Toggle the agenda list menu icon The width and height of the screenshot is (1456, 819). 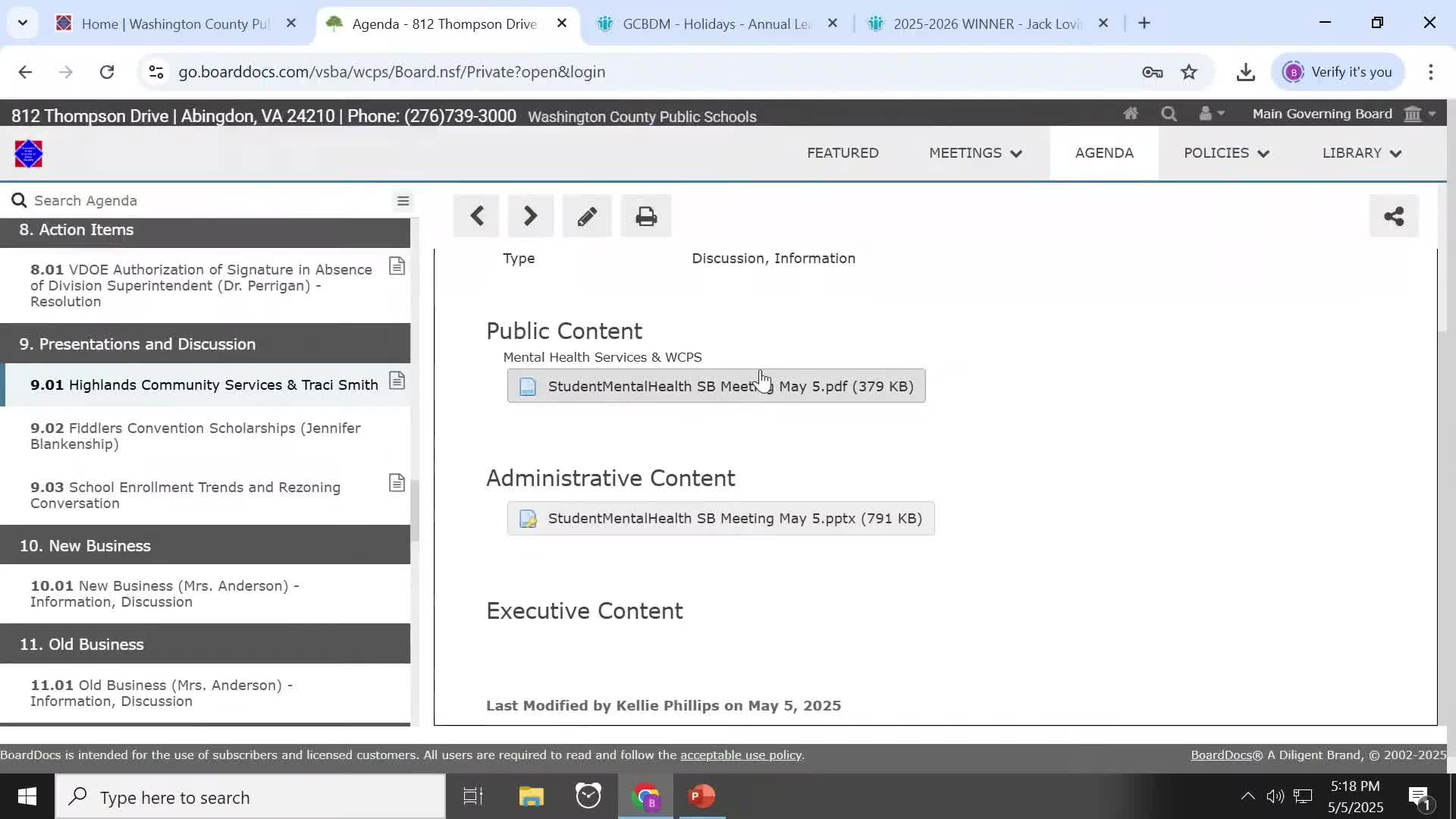coord(403,201)
